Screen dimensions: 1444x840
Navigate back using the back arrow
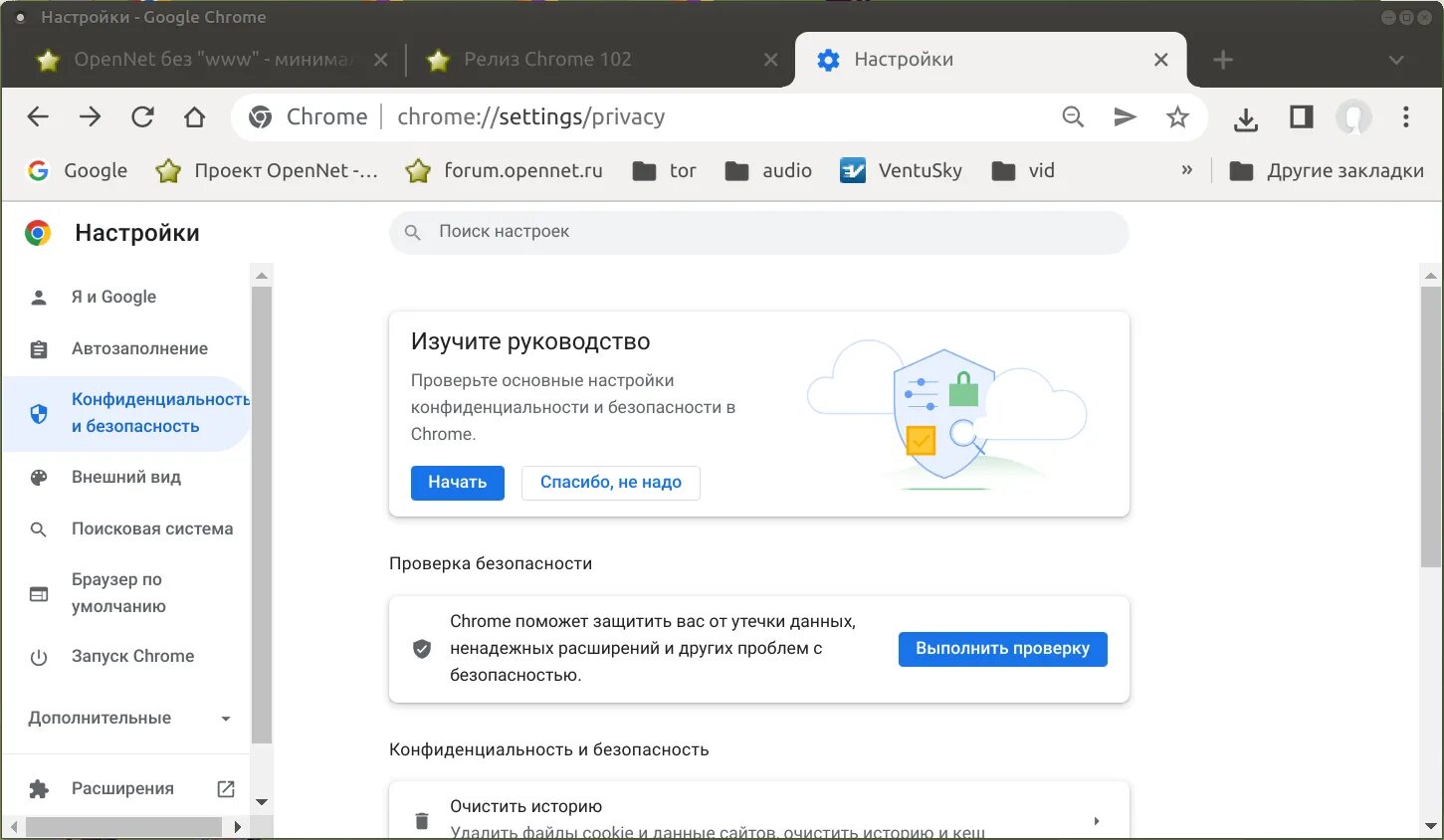coord(37,116)
